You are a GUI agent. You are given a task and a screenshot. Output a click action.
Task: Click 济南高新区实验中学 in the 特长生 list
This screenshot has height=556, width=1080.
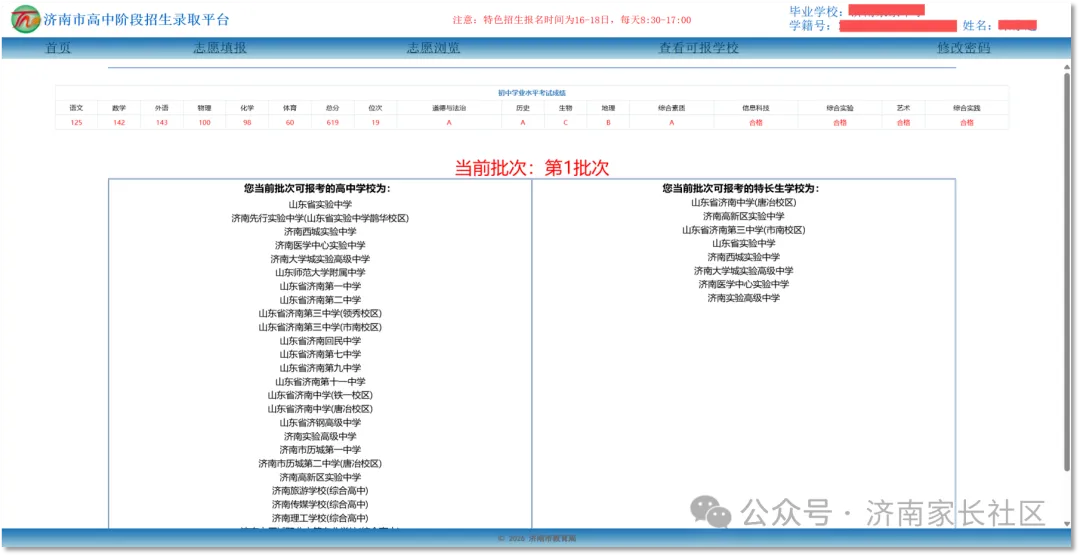[x=743, y=216]
